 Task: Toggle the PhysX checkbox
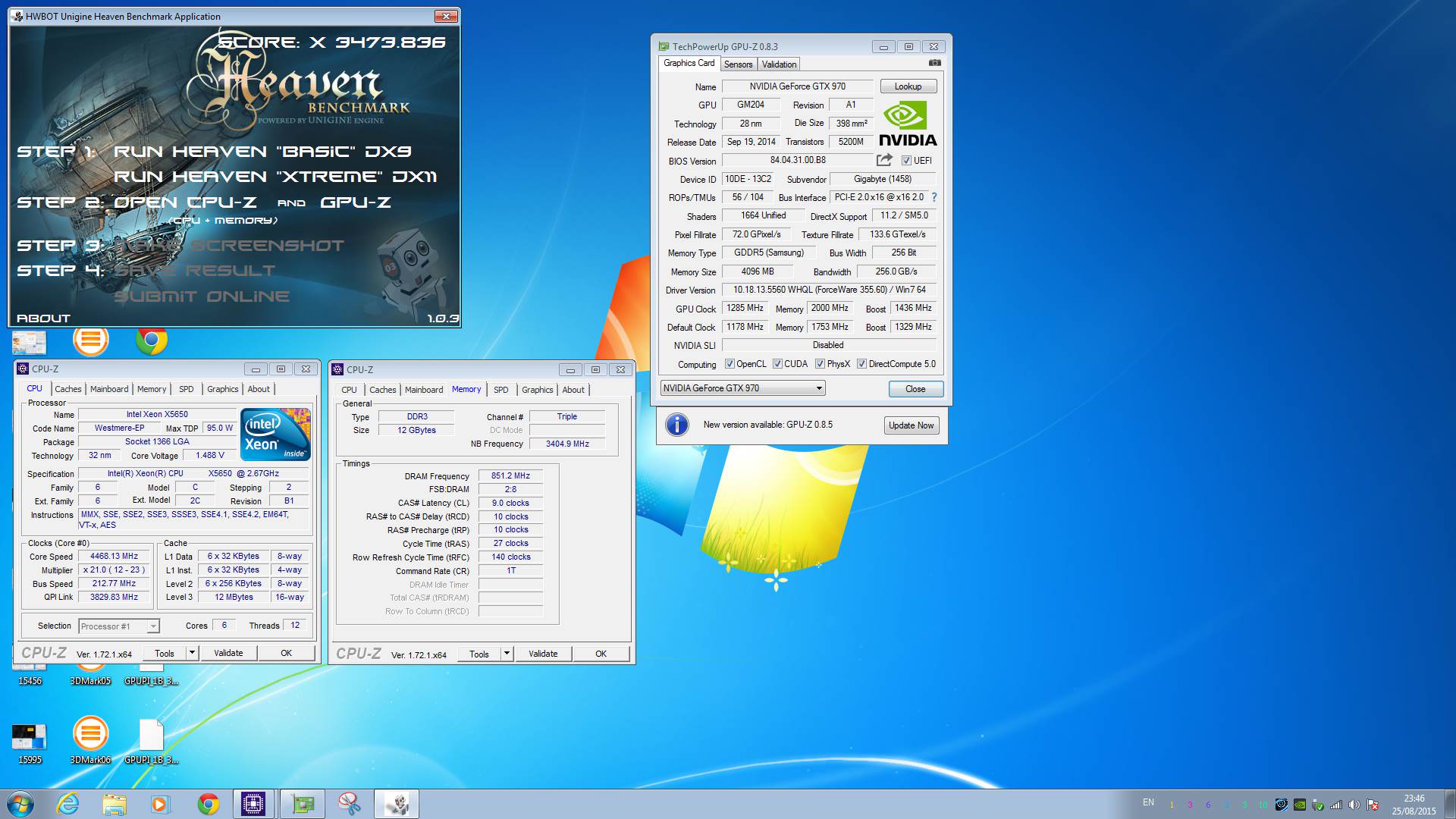(x=820, y=364)
